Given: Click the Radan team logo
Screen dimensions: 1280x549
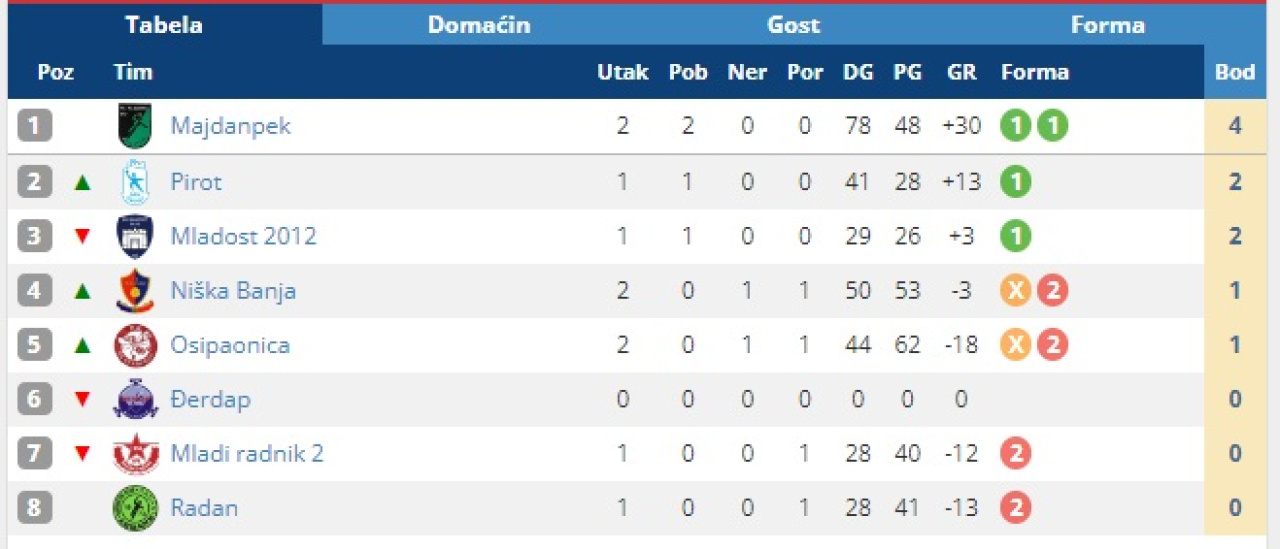Looking at the screenshot, I should (x=135, y=508).
